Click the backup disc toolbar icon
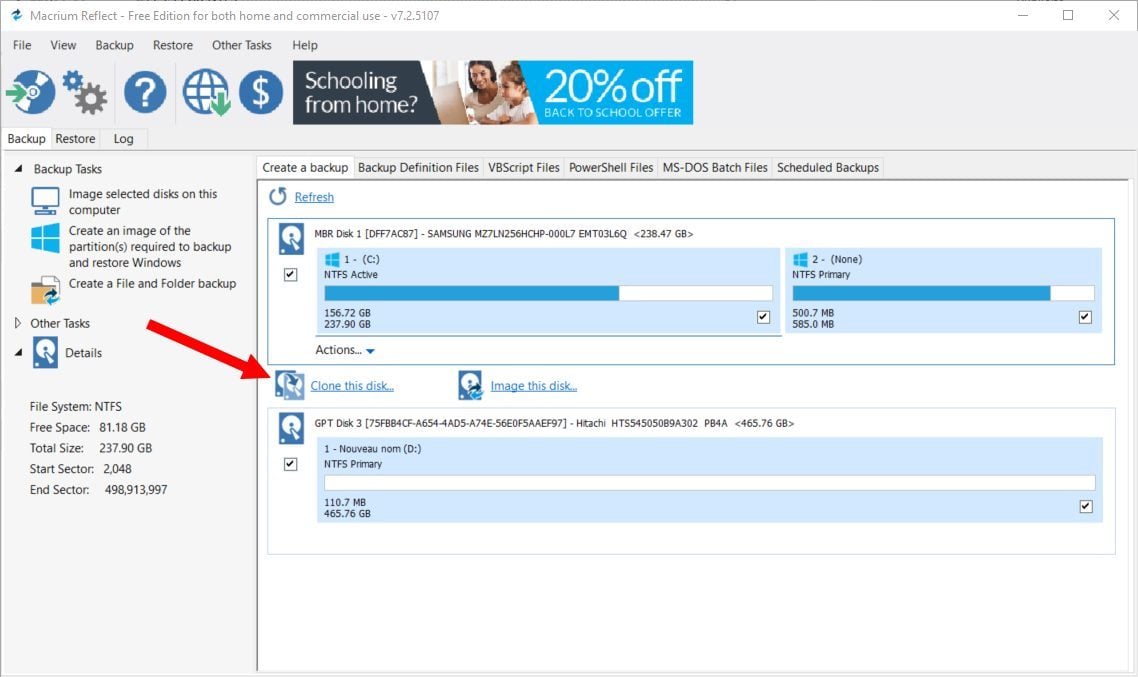 click(30, 92)
